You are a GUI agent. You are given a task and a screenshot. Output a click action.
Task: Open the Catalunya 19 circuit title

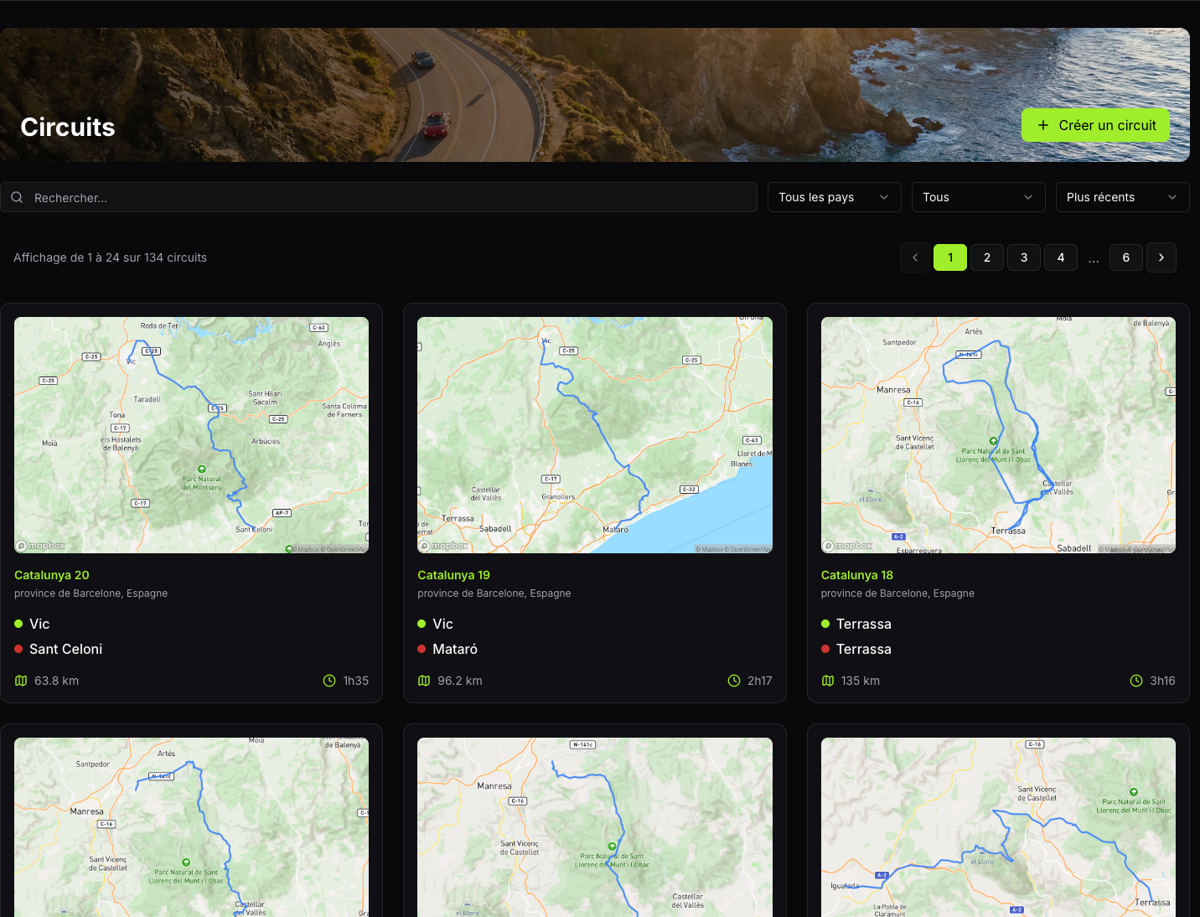[453, 575]
